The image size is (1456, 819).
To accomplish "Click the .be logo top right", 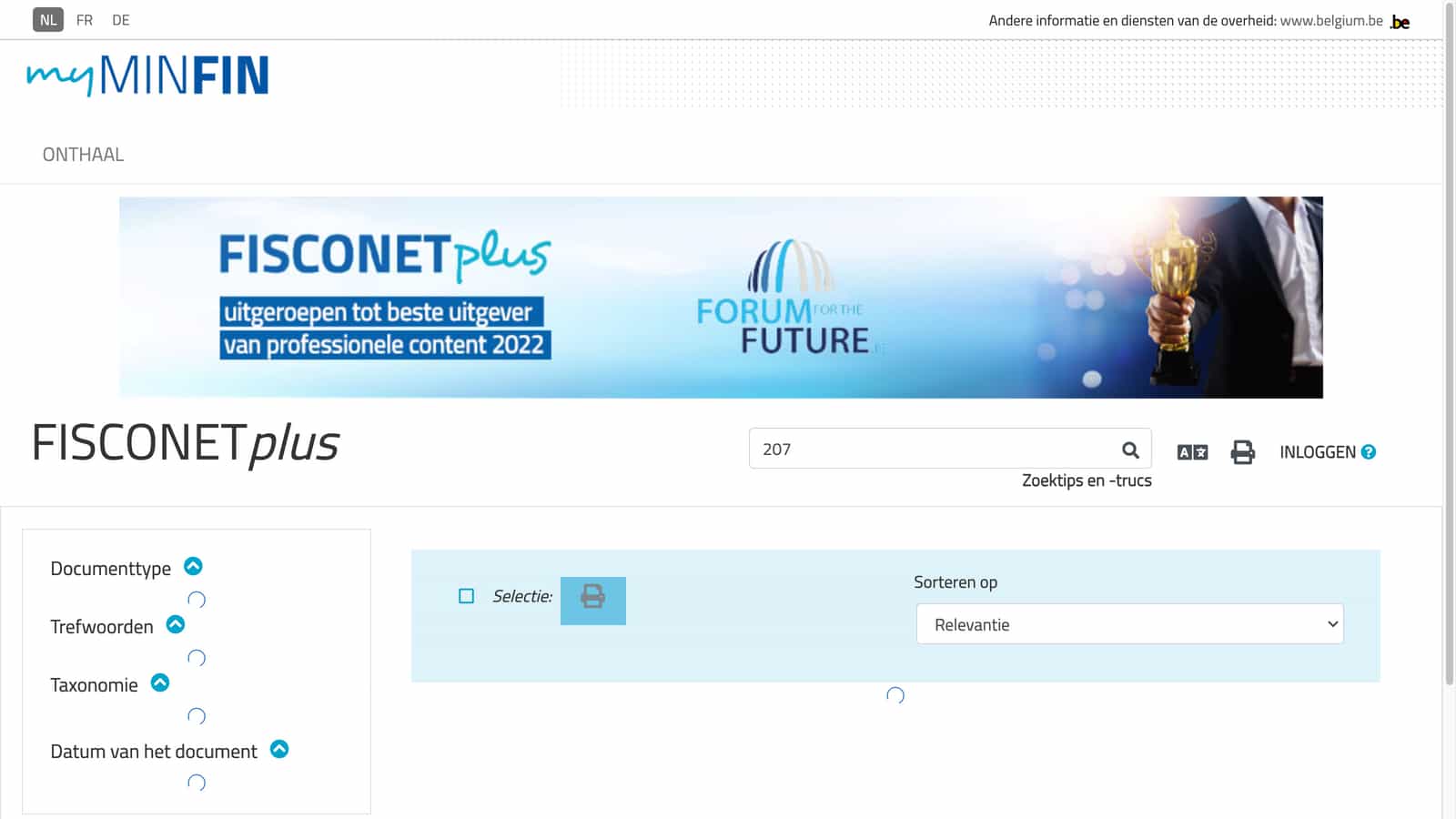I will pyautogui.click(x=1400, y=20).
